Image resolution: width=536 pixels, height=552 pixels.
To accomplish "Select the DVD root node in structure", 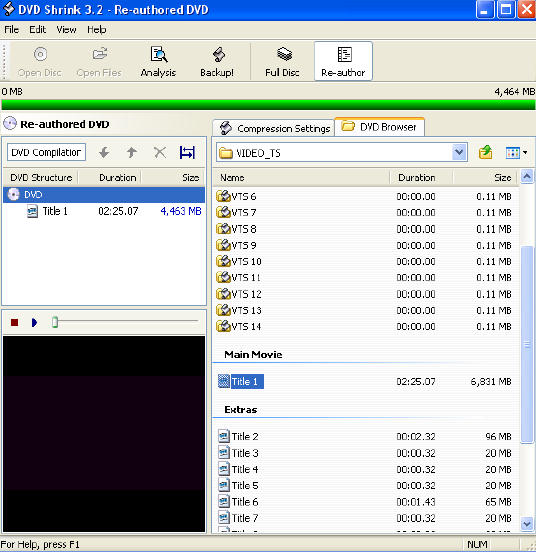I will pos(104,195).
